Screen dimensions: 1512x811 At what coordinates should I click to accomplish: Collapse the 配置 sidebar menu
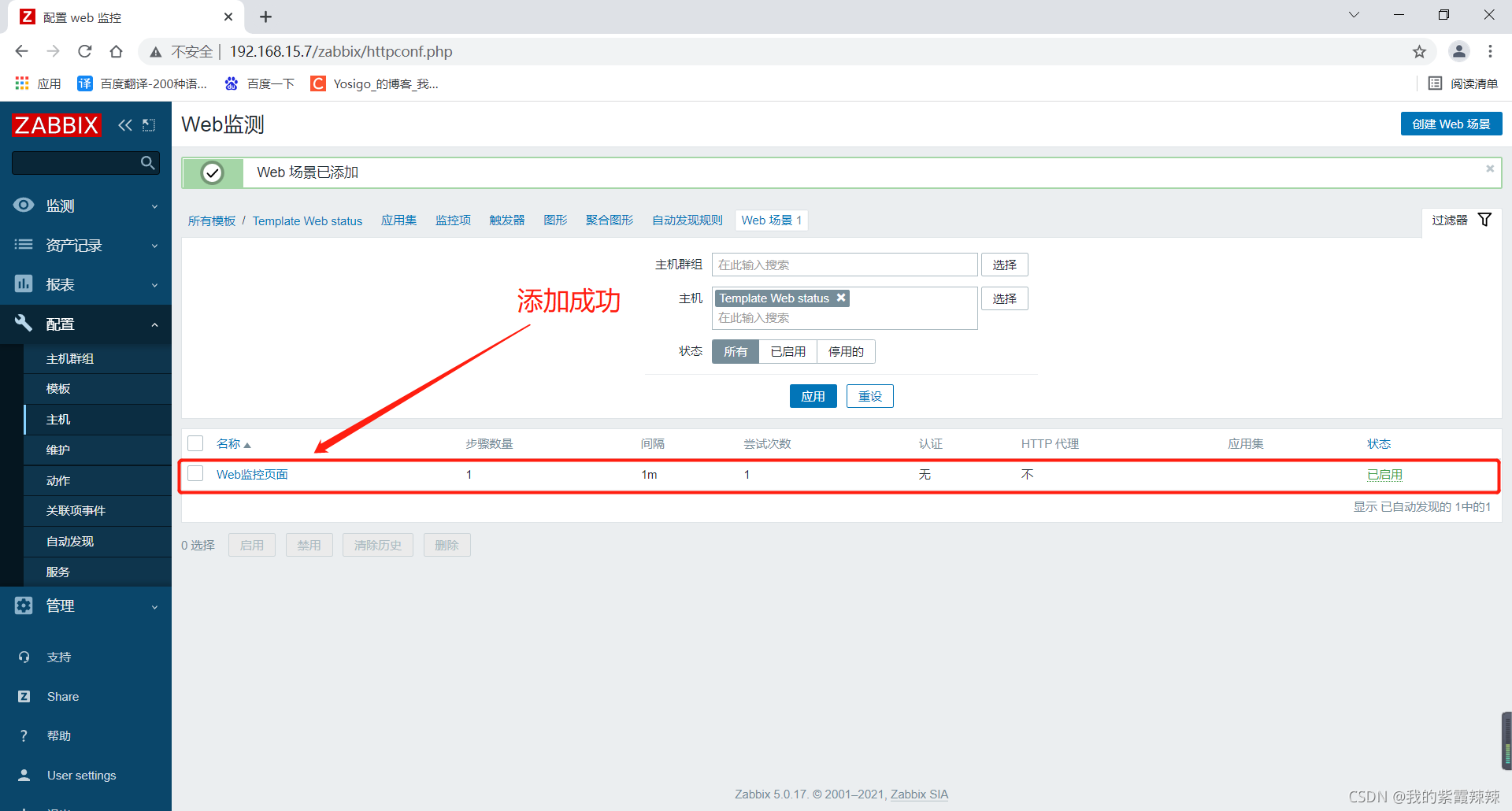(86, 324)
